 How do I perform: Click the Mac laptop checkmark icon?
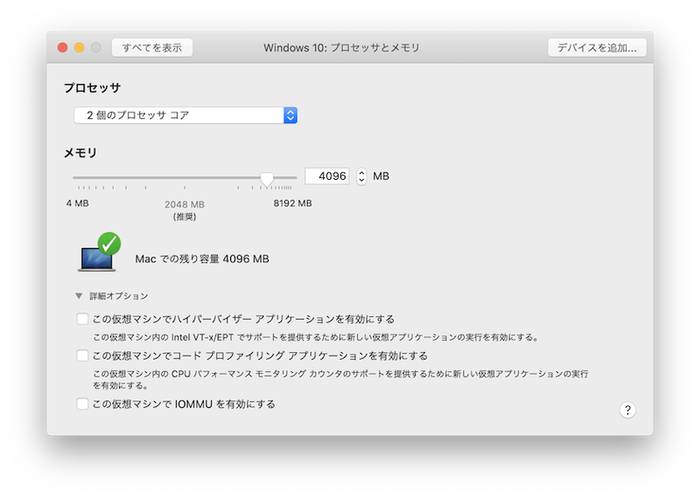coord(99,252)
